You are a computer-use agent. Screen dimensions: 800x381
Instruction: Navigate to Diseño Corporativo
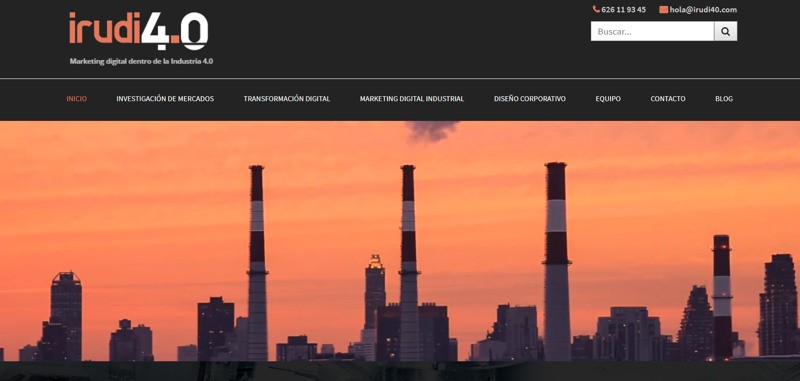coord(530,99)
